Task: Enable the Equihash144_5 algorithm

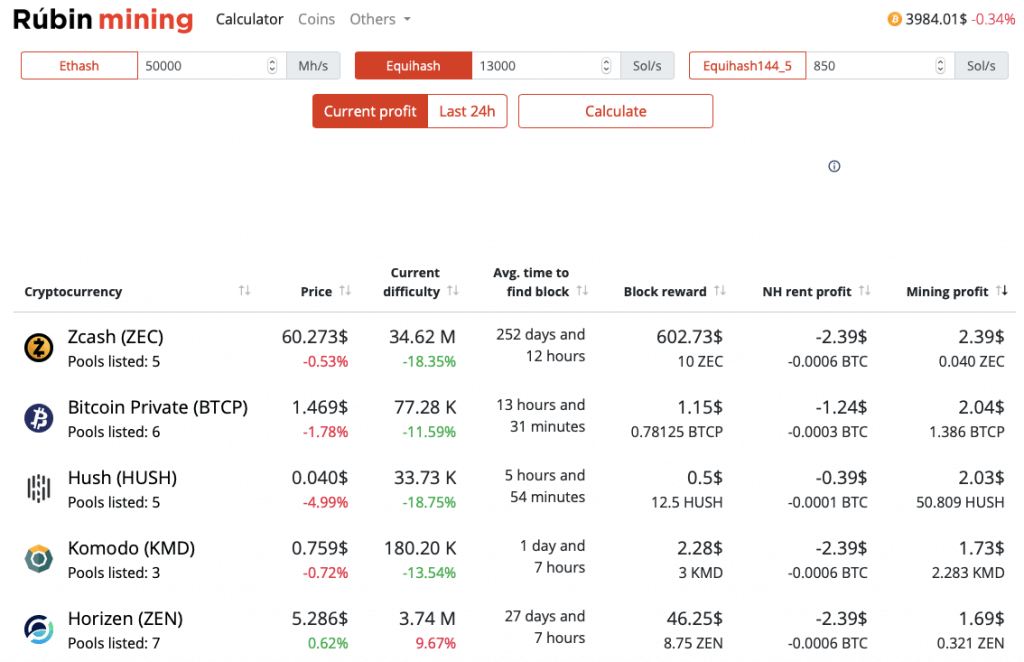Action: pyautogui.click(x=747, y=65)
